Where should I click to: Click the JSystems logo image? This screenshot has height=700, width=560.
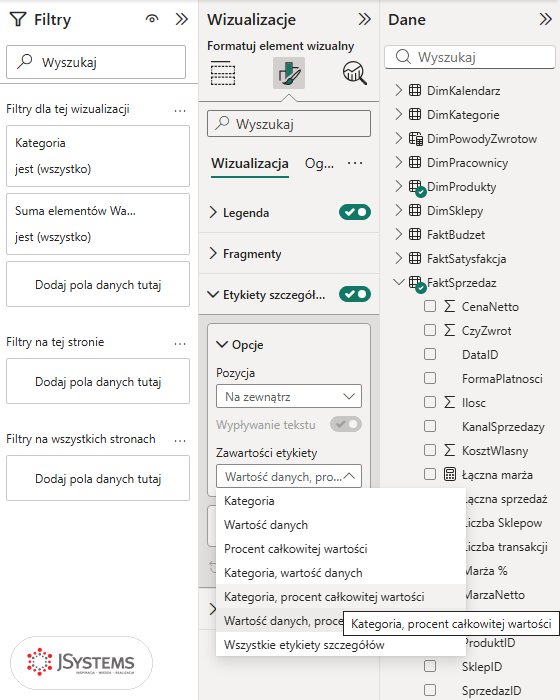coord(81,662)
